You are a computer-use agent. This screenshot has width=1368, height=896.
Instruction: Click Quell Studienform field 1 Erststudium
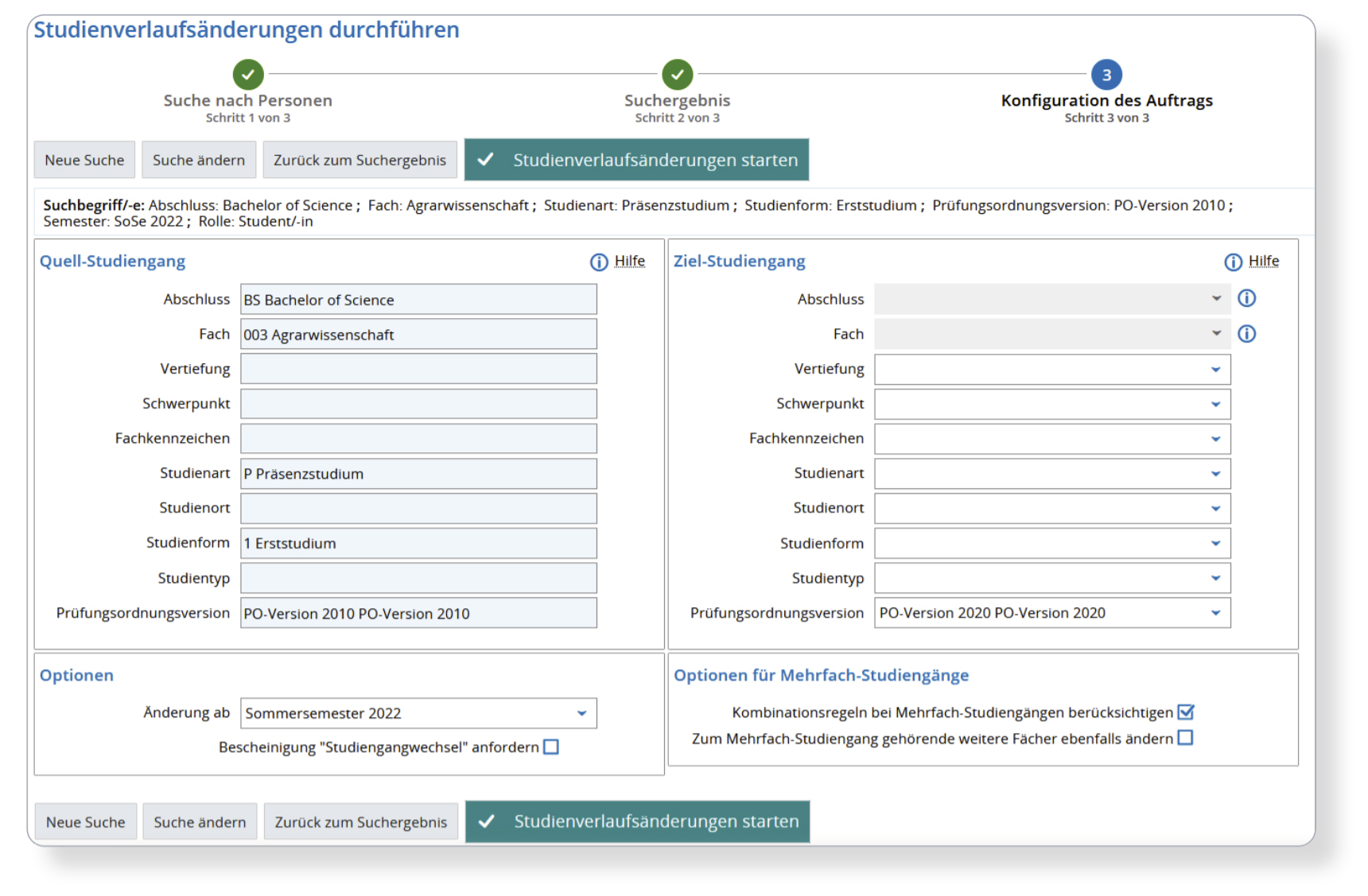(x=418, y=543)
